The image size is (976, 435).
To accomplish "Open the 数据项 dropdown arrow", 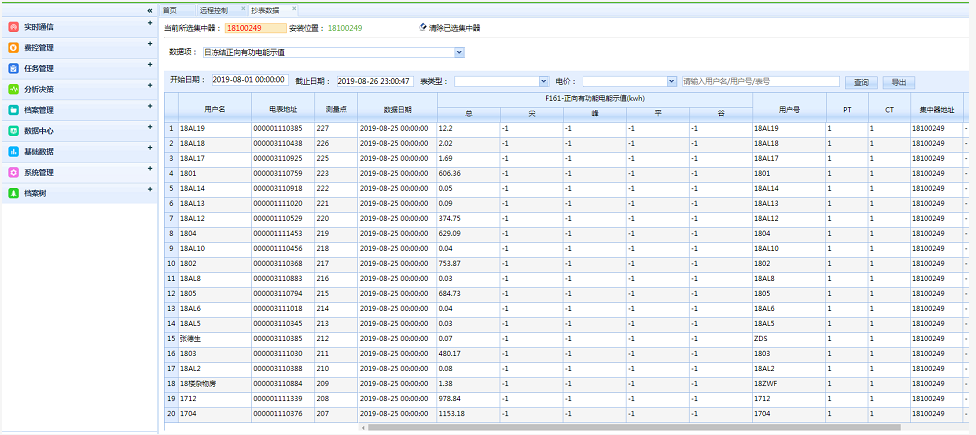I will pos(459,53).
